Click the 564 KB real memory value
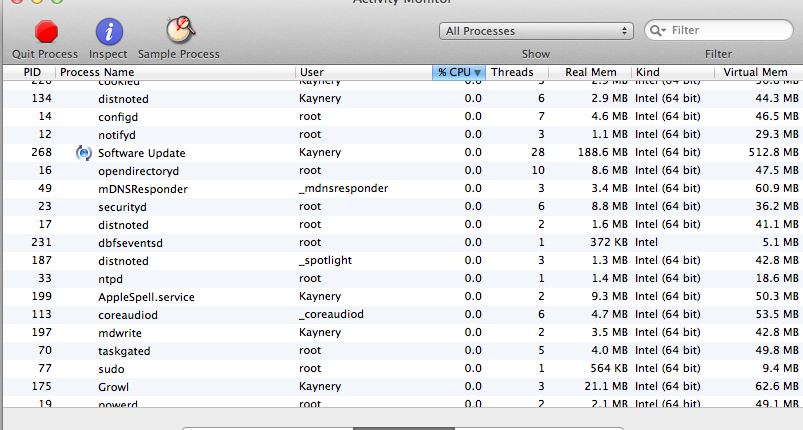 pyautogui.click(x=609, y=369)
